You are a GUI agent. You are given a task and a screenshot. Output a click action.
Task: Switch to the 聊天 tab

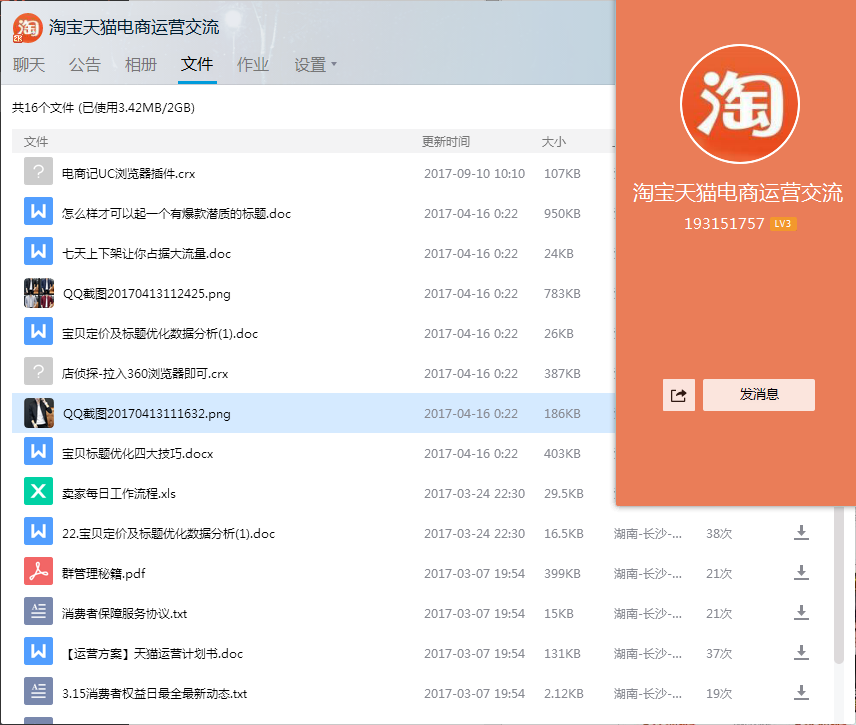[x=28, y=65]
